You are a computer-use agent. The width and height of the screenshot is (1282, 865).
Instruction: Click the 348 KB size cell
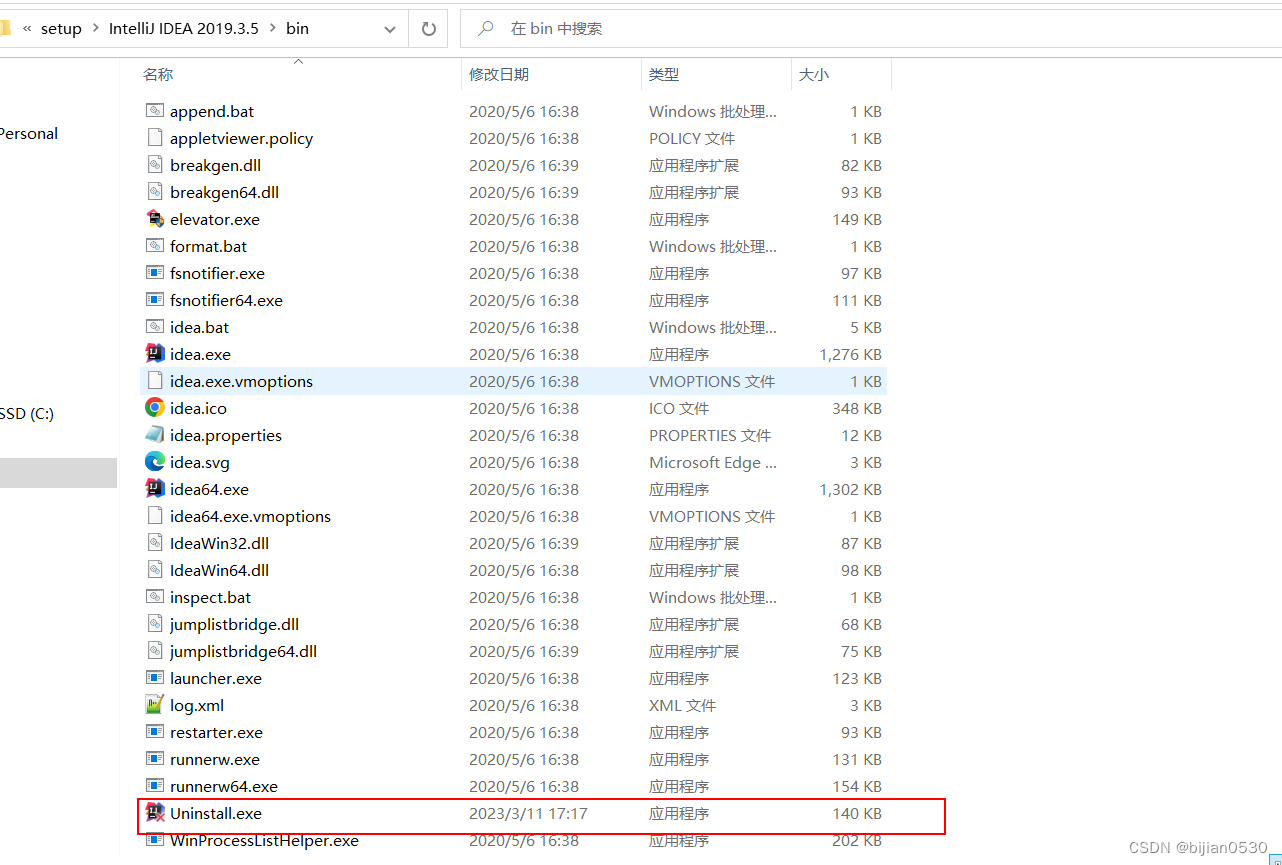point(857,409)
